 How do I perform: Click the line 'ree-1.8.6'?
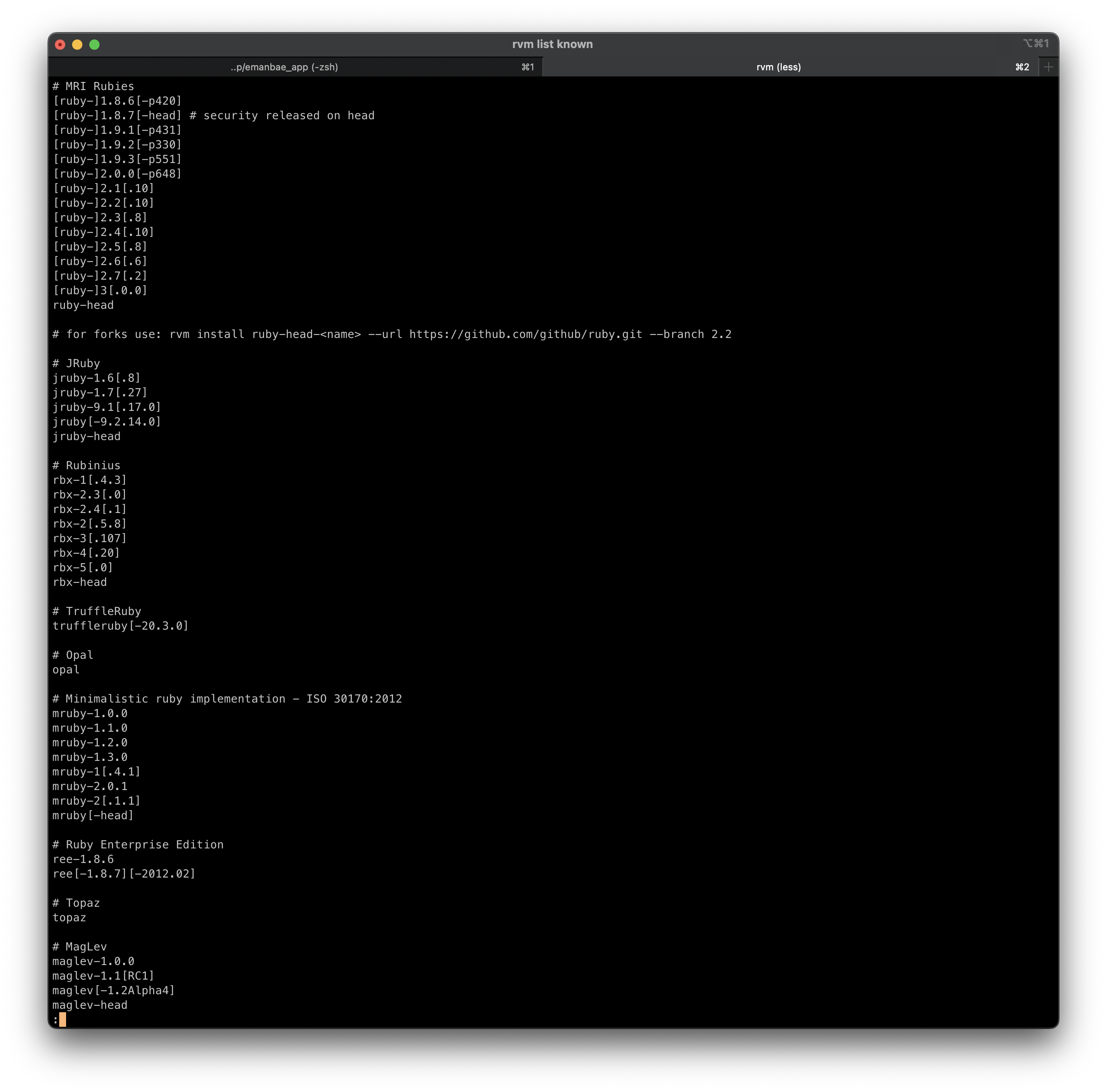click(83, 860)
